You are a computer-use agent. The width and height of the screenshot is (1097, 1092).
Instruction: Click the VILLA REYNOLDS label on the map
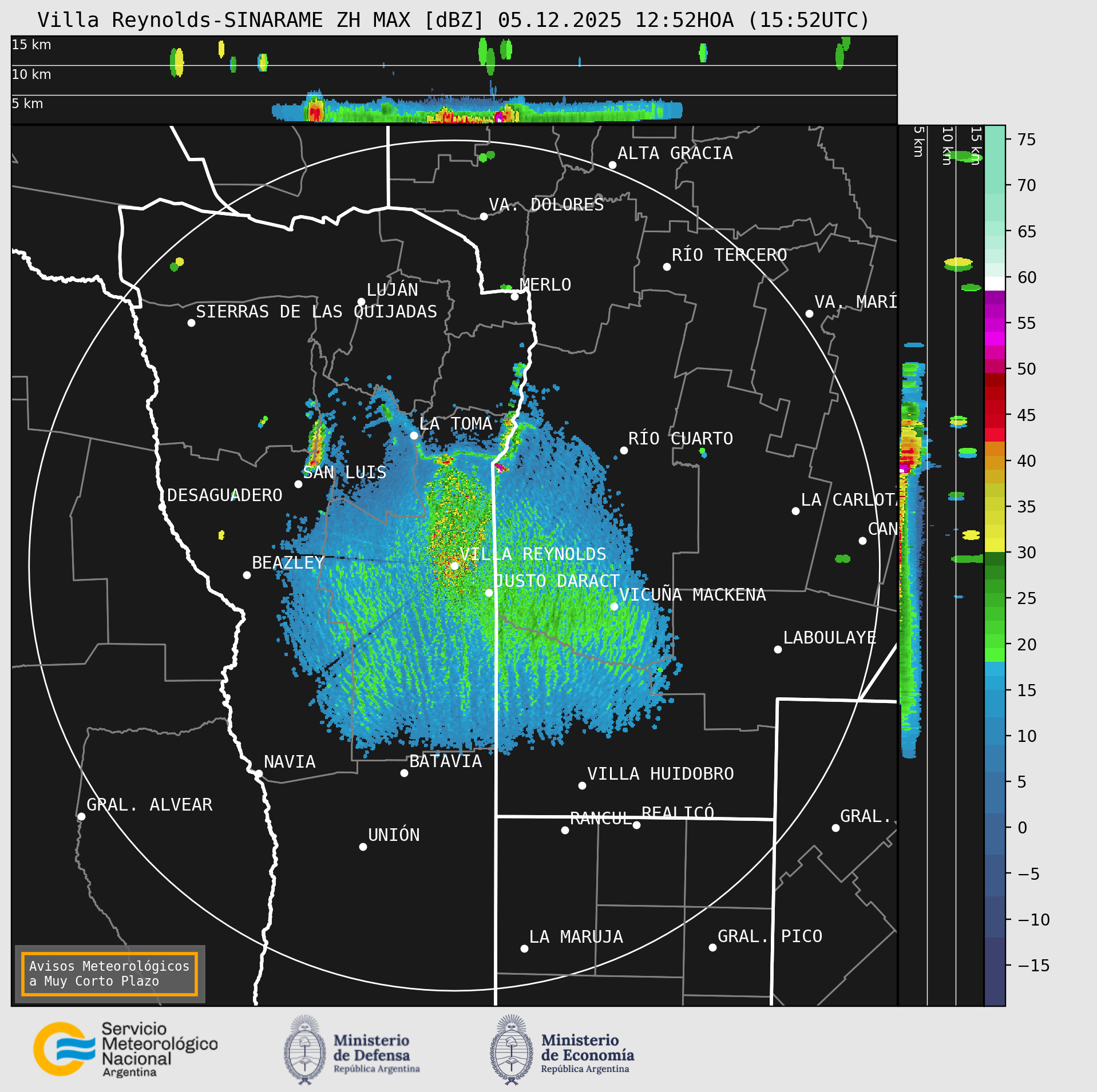coord(533,554)
